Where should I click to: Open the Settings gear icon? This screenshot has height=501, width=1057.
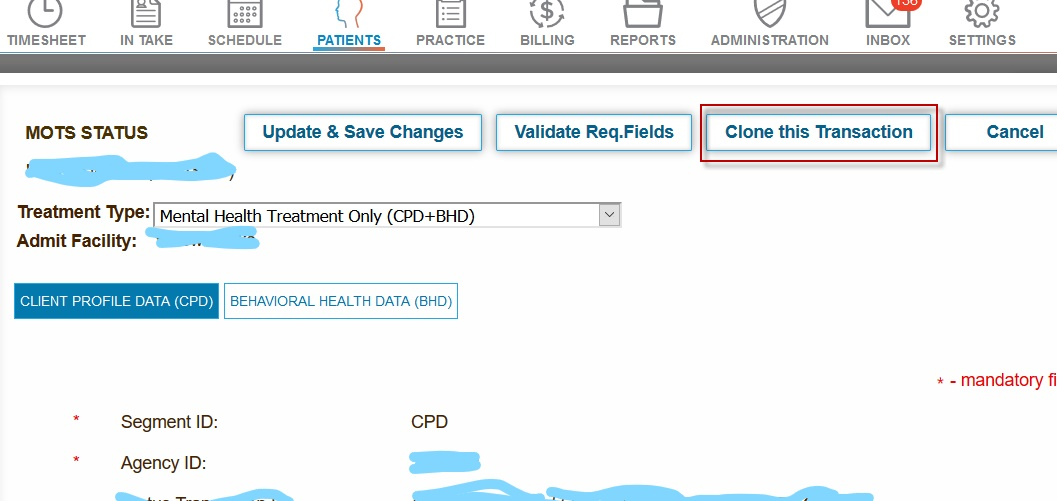coord(981,12)
